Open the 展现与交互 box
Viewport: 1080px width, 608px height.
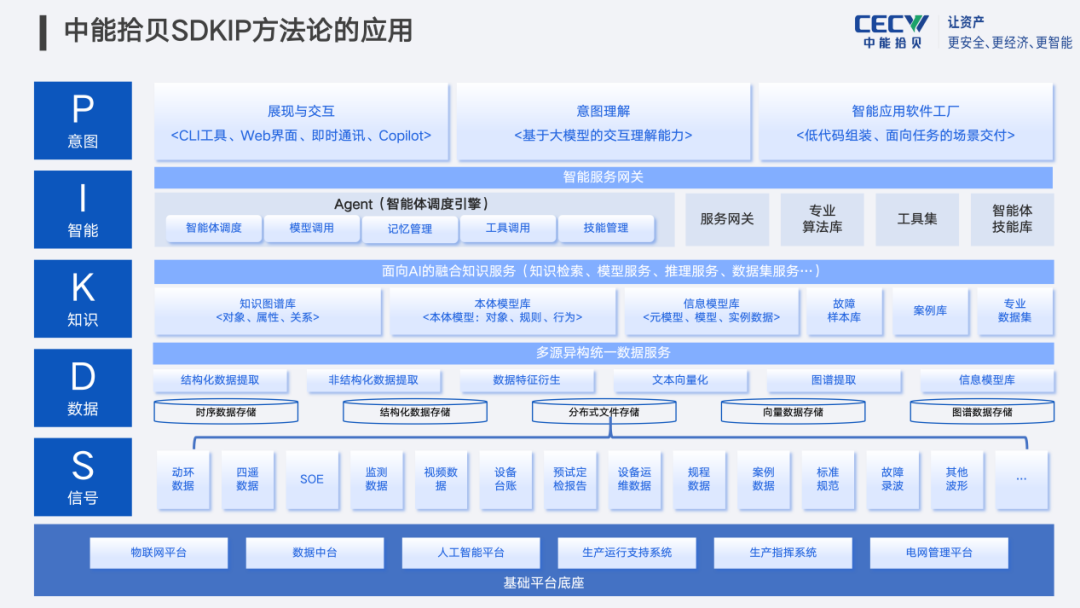coord(301,122)
